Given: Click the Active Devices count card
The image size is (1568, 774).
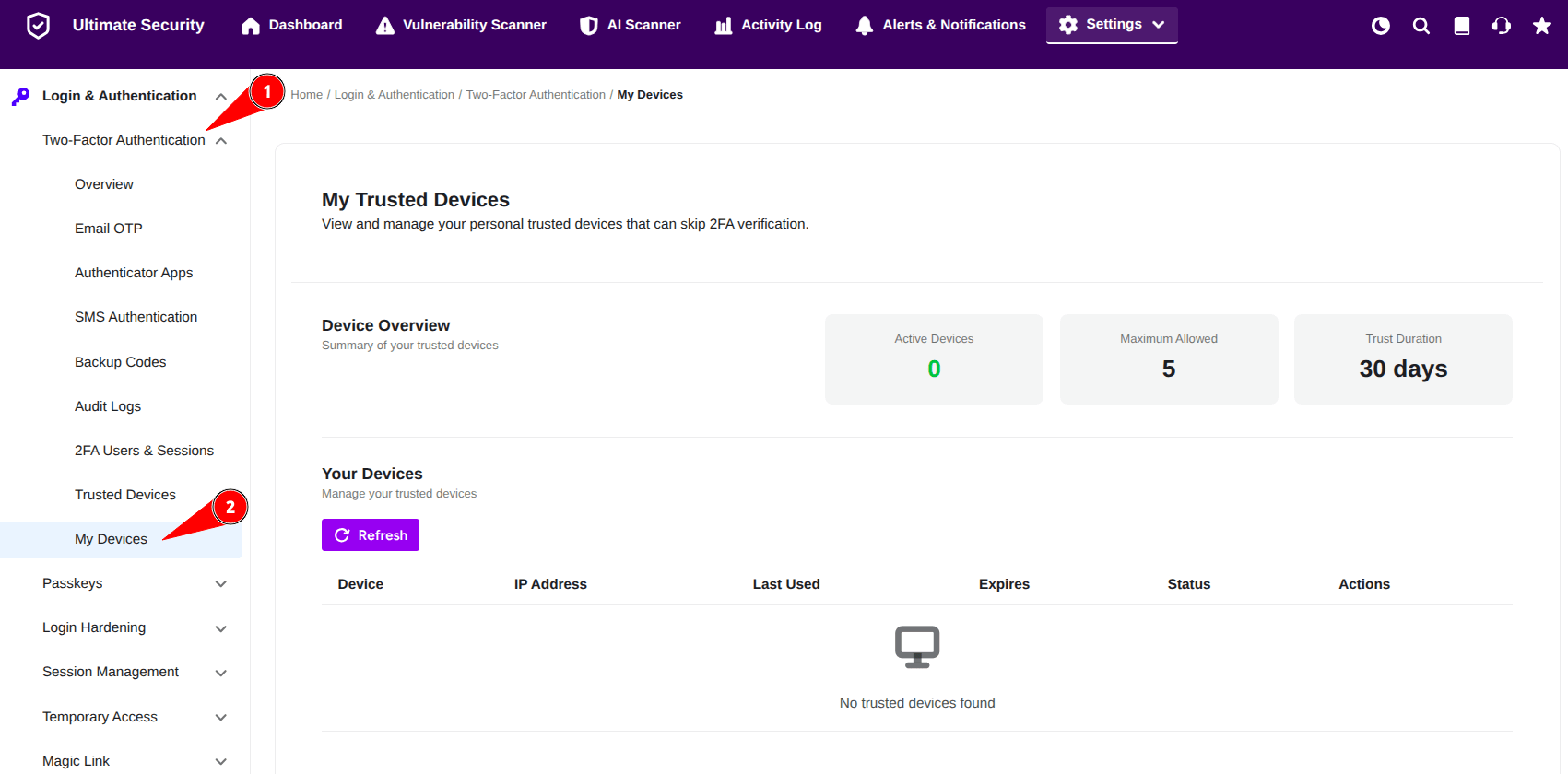Looking at the screenshot, I should click(934, 359).
